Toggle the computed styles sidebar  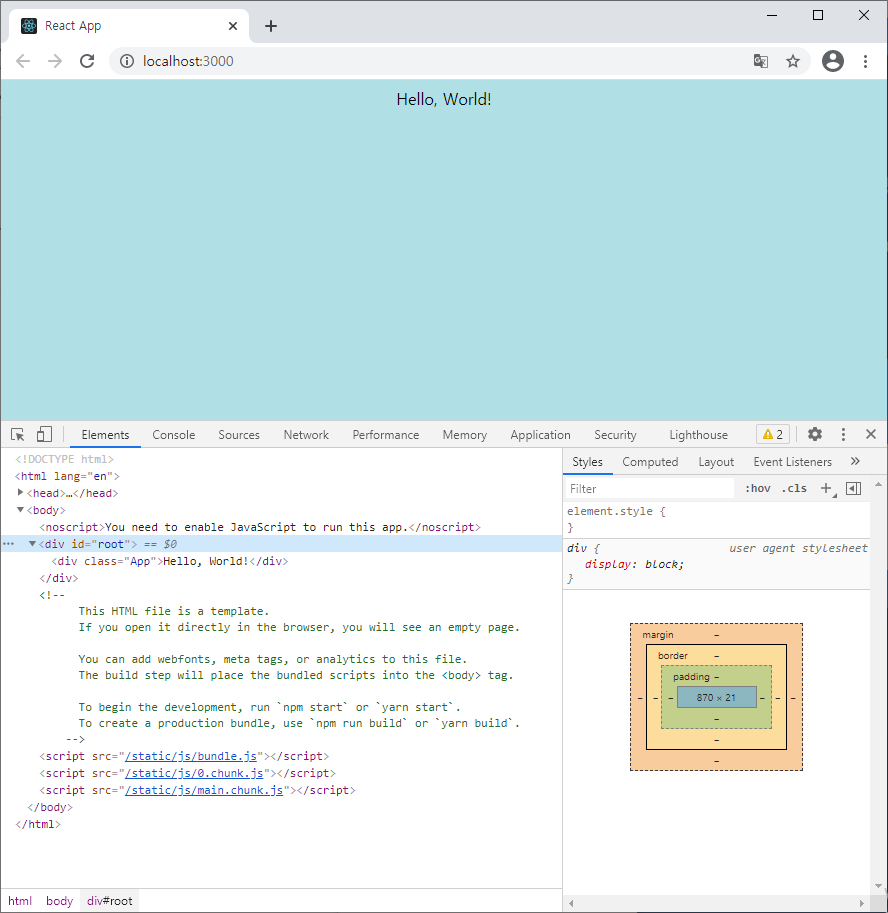pyautogui.click(x=853, y=489)
